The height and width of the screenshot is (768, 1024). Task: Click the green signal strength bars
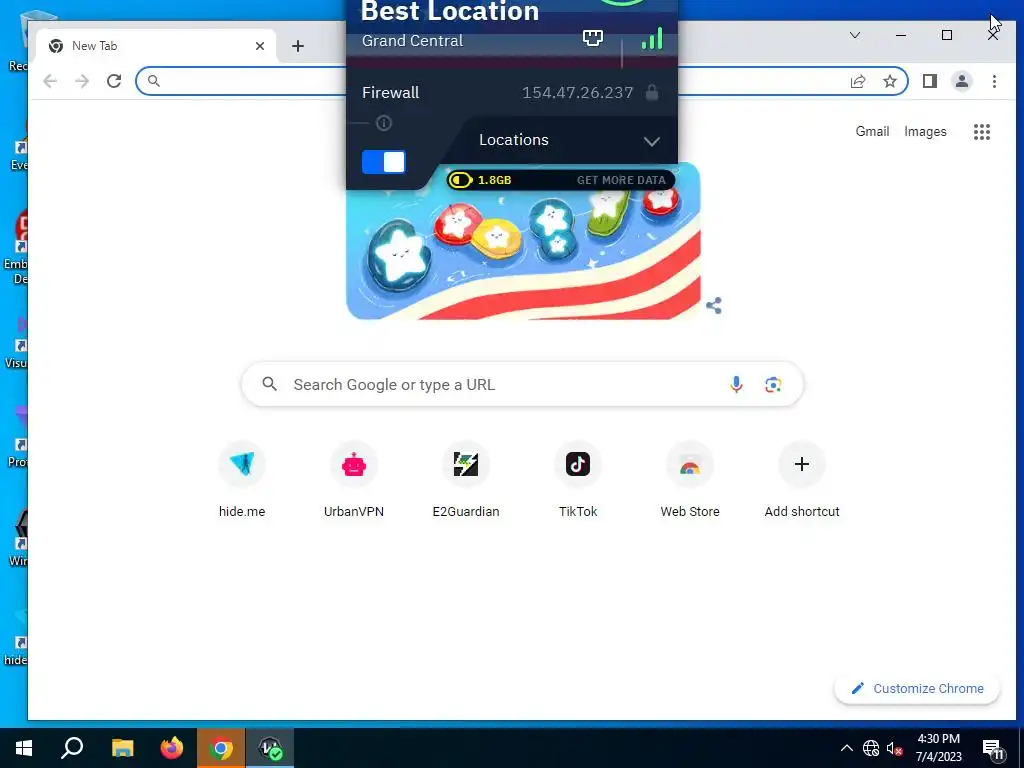(652, 38)
